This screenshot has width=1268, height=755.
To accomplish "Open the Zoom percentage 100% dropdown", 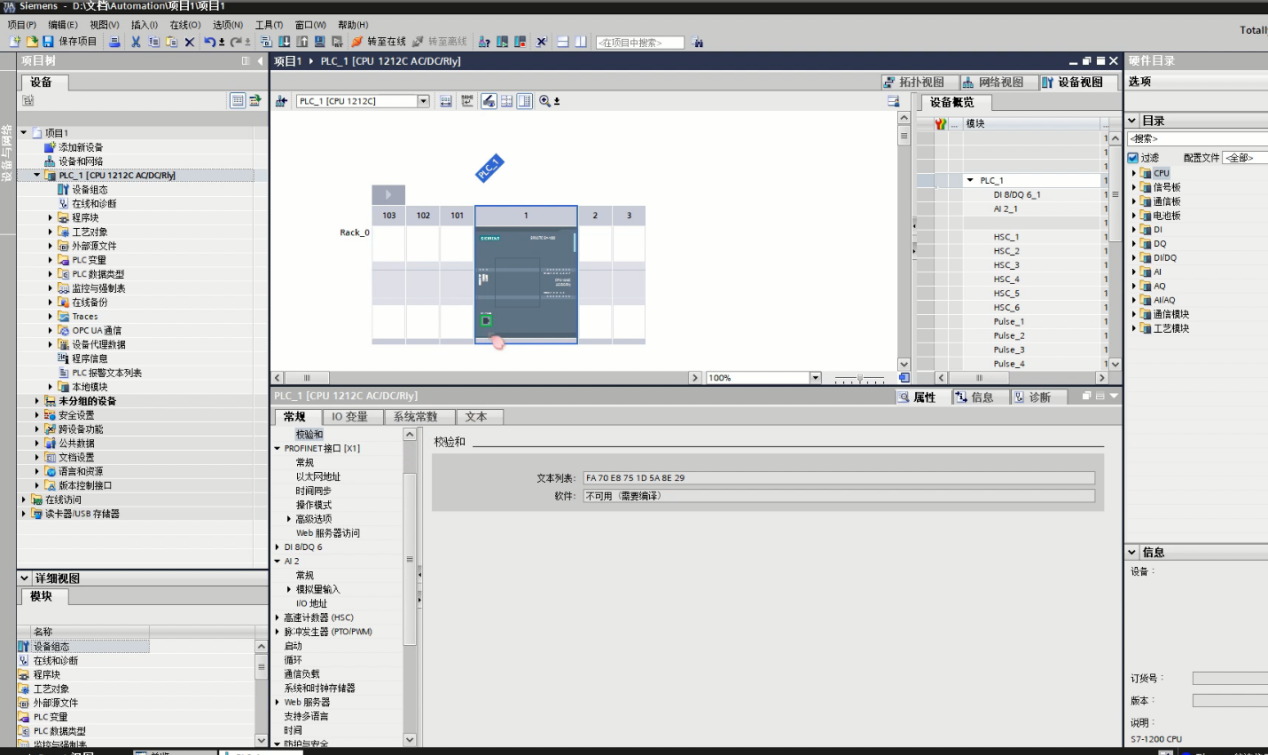I will [x=815, y=378].
